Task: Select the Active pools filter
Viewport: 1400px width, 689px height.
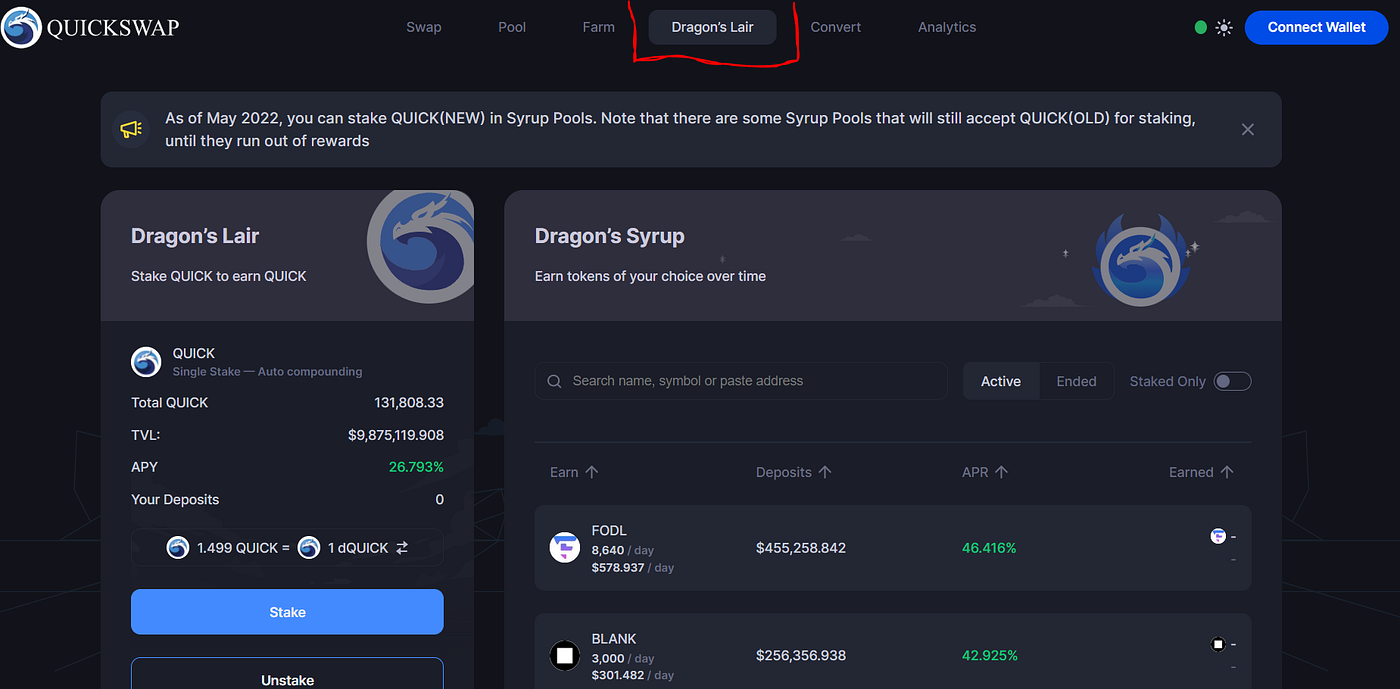Action: tap(1001, 381)
